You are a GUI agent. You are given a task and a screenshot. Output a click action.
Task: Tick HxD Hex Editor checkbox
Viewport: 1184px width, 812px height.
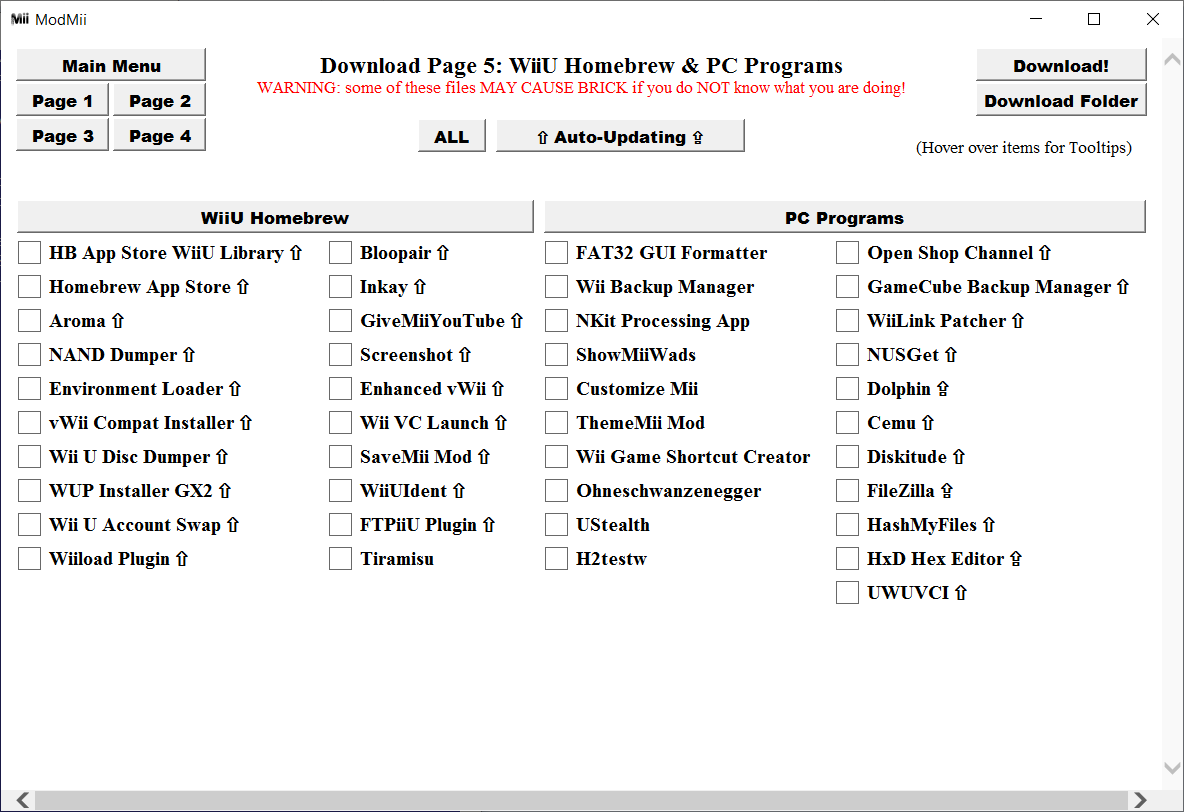pyautogui.click(x=847, y=559)
